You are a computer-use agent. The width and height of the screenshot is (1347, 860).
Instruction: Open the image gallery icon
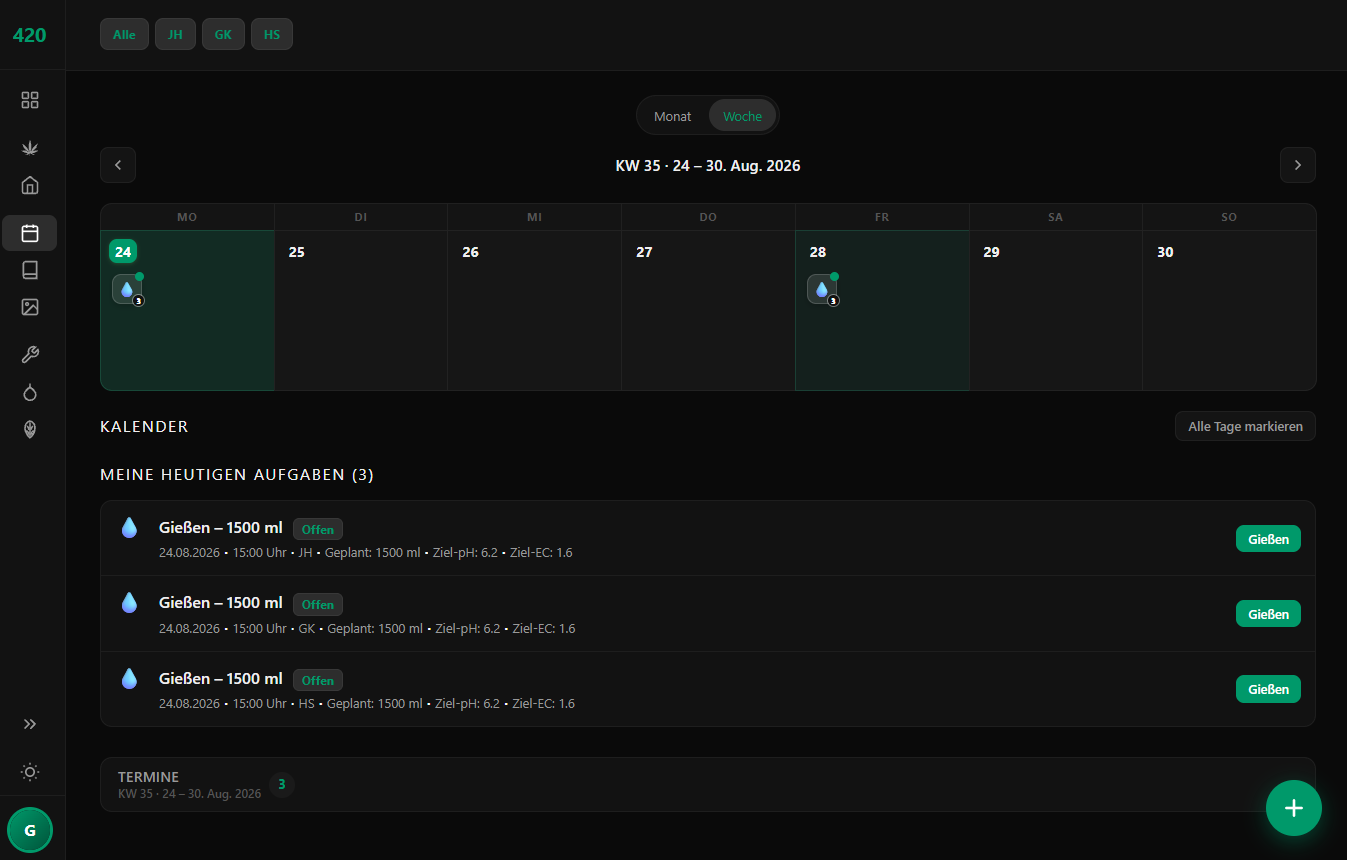coord(30,307)
